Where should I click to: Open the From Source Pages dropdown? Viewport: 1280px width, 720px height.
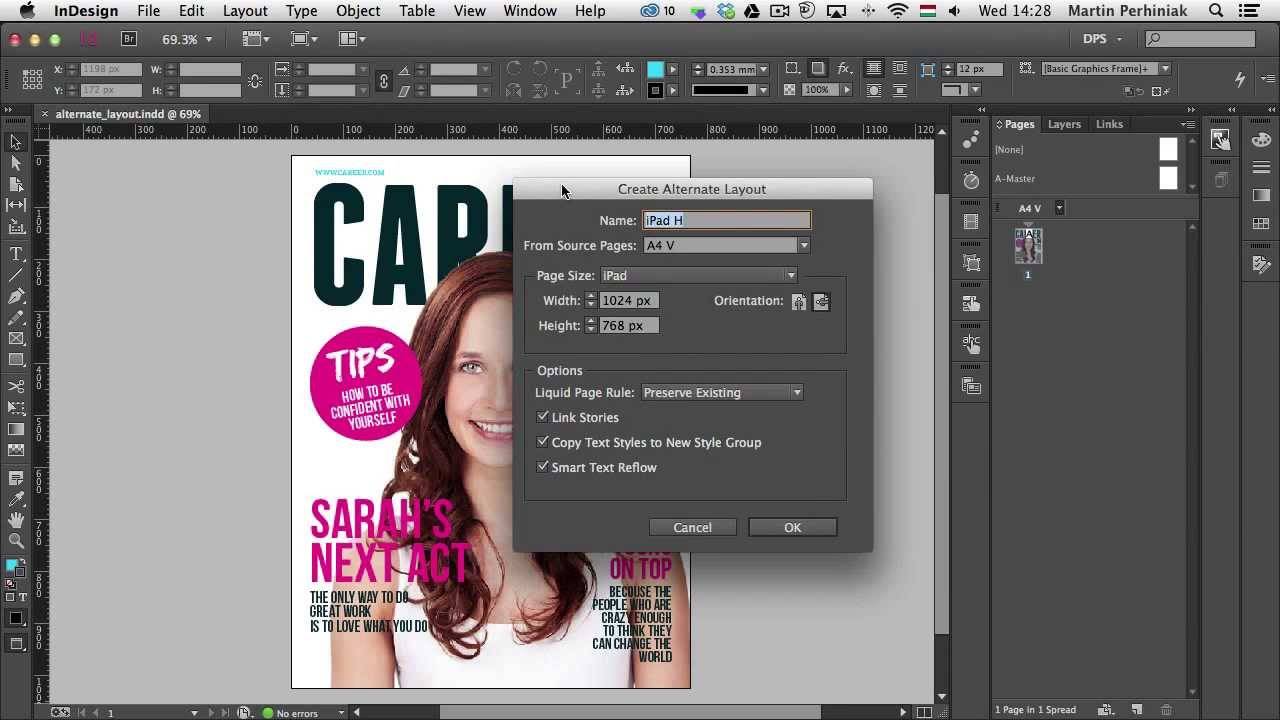tap(726, 245)
